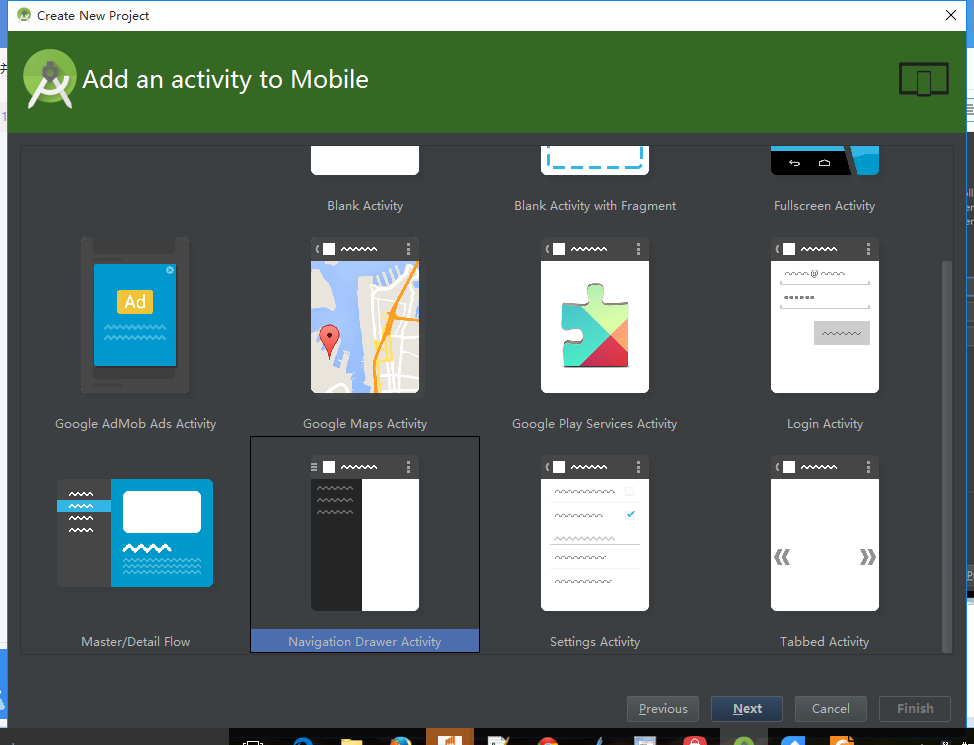Open Chrome from the taskbar
974x745 pixels.
pos(548,741)
